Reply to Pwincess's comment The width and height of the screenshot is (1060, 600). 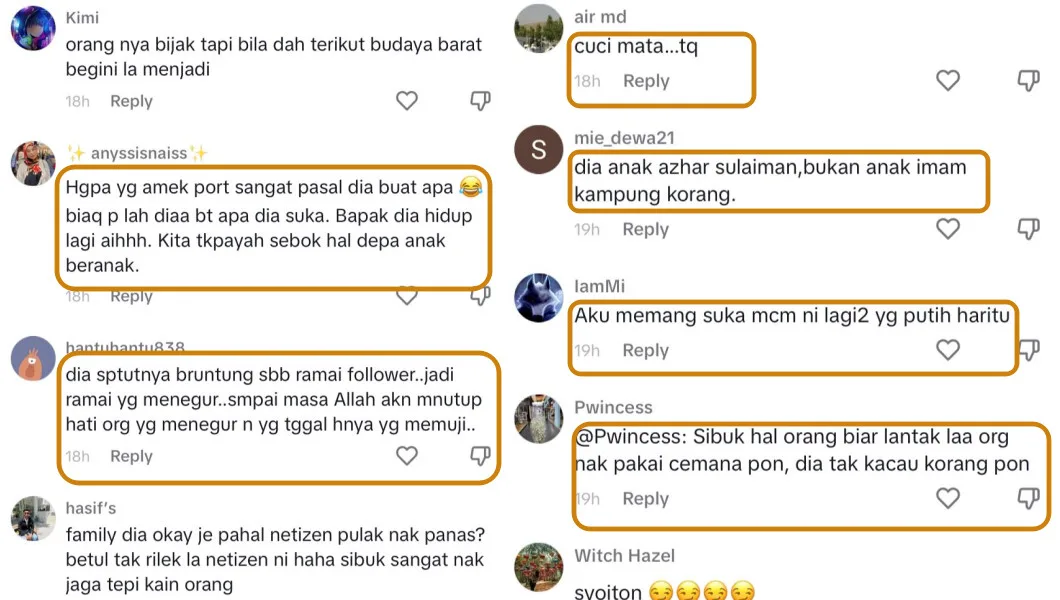click(646, 499)
